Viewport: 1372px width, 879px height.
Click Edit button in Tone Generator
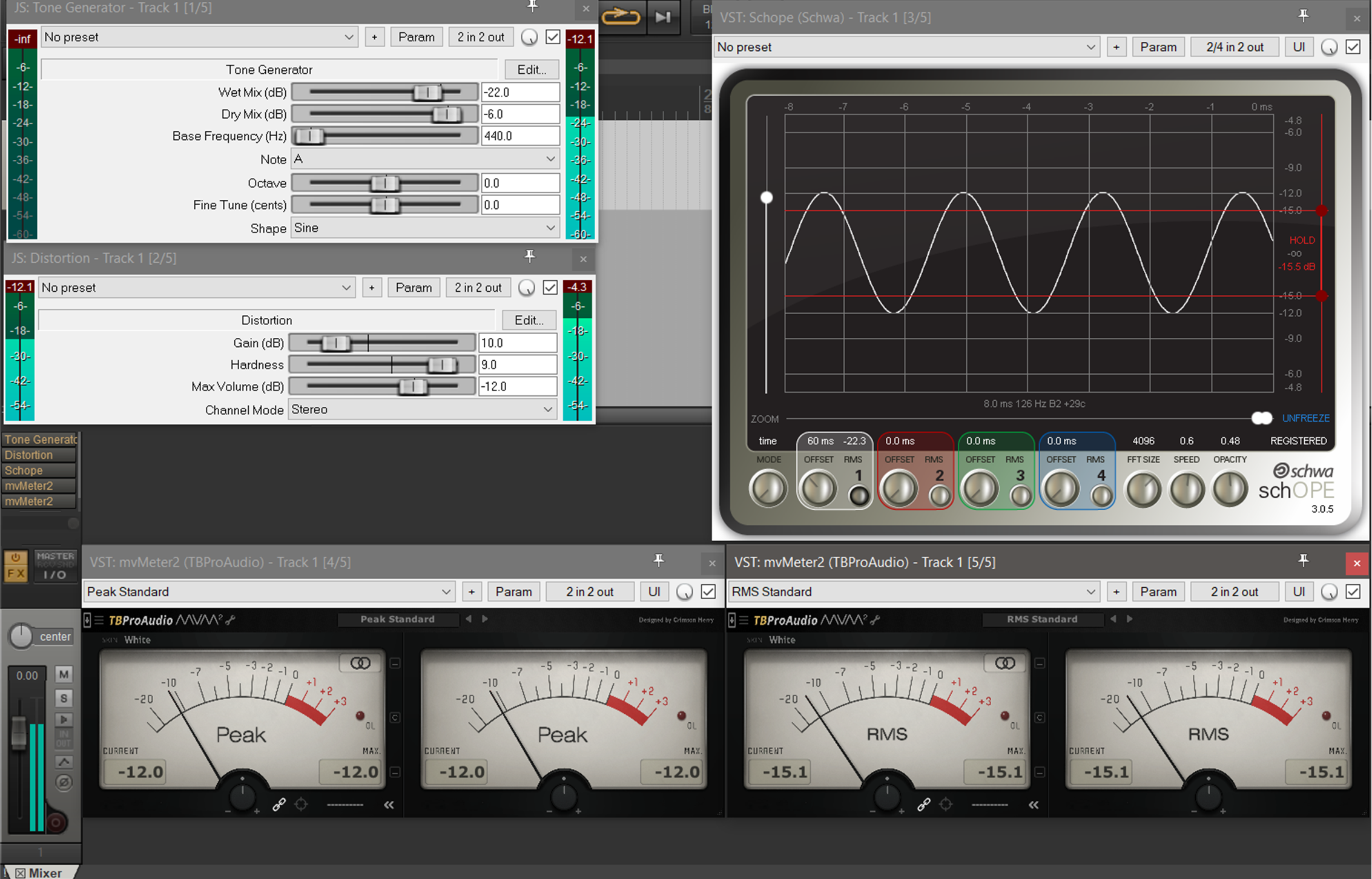(x=531, y=70)
